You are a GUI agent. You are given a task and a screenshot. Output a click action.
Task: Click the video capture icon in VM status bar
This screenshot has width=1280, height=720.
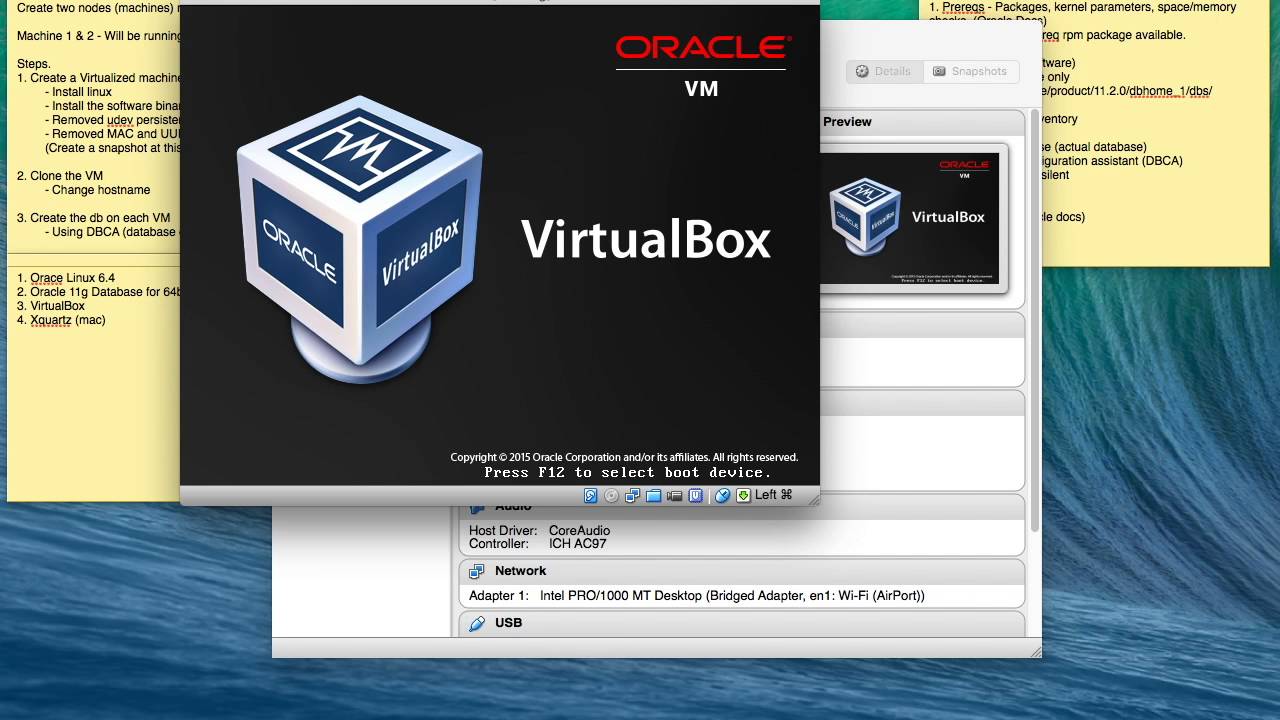[x=675, y=495]
